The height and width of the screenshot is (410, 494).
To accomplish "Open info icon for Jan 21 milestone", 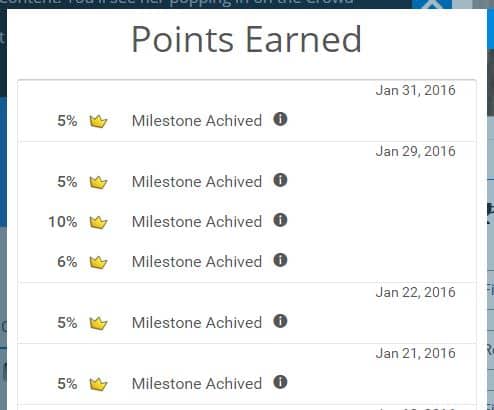I will point(280,382).
